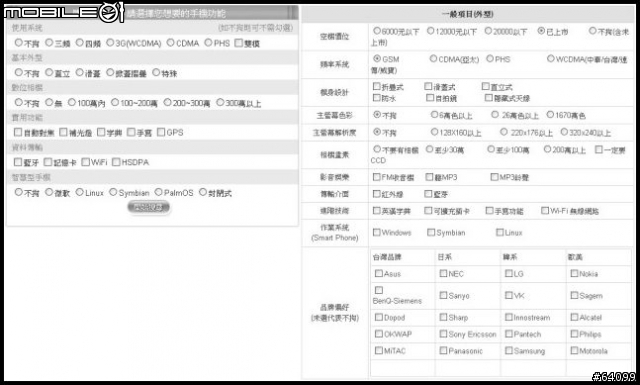The height and width of the screenshot is (385, 640).
Task: Tick the 直立式 checkbox
Action: point(485,87)
